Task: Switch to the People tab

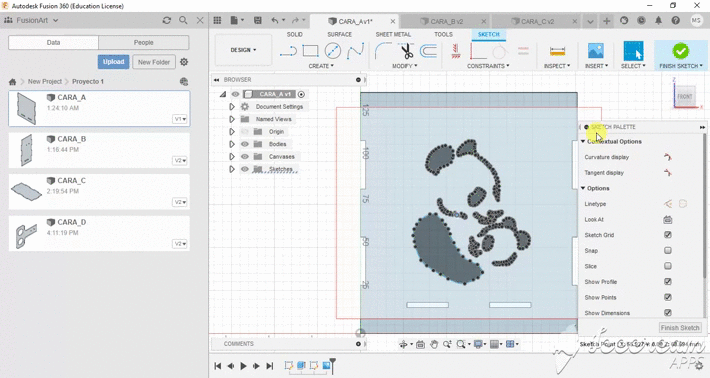Action: click(144, 43)
